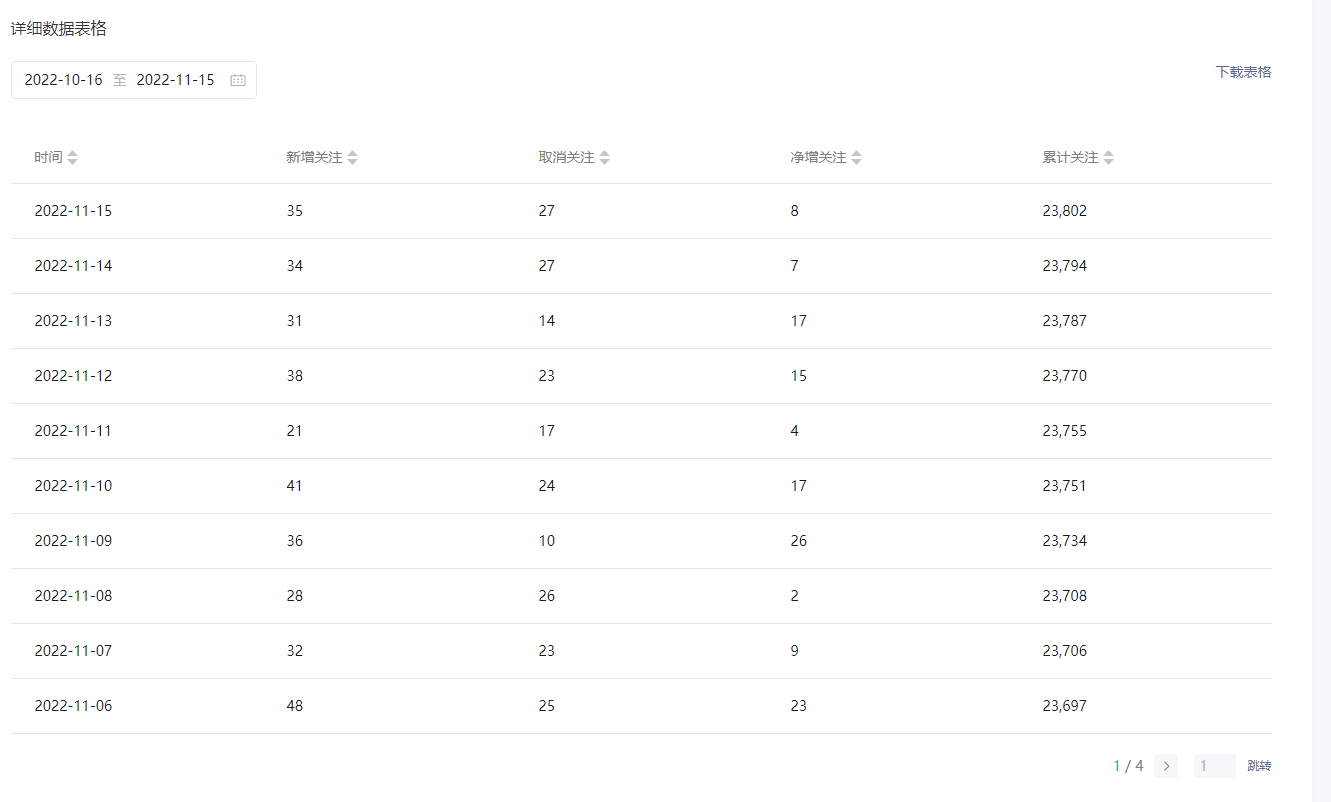Screen dimensions: 1331x802
Task: Sort by 累计关注 using its arrow icon
Action: coord(1108,158)
